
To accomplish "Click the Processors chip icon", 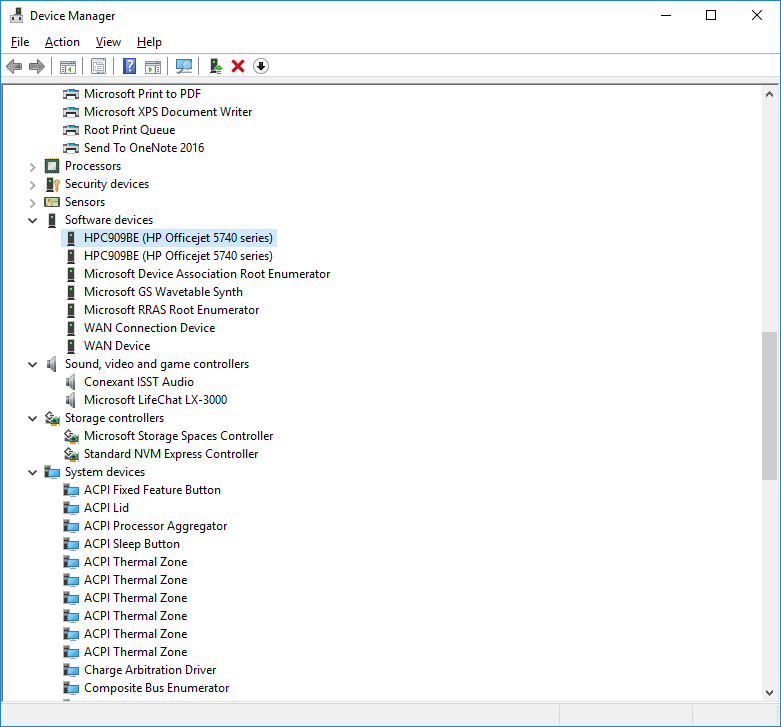I will click(x=52, y=166).
